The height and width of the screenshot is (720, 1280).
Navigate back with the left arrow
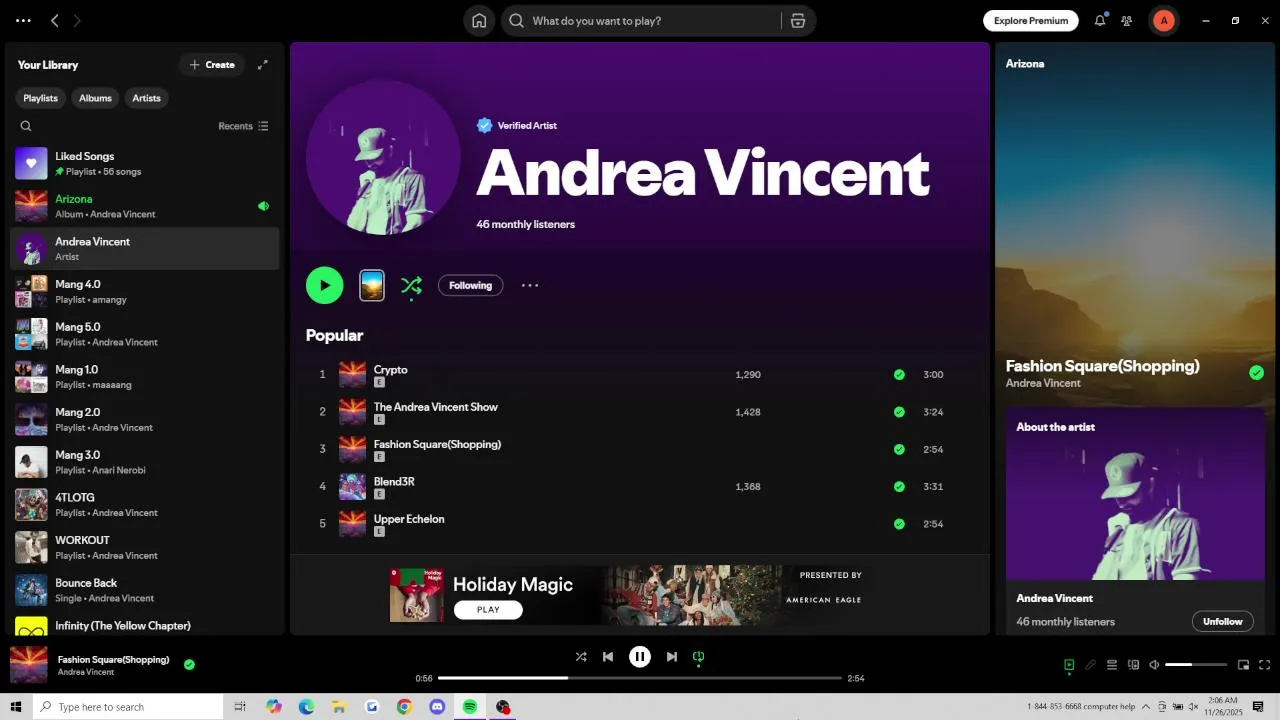pyautogui.click(x=55, y=20)
